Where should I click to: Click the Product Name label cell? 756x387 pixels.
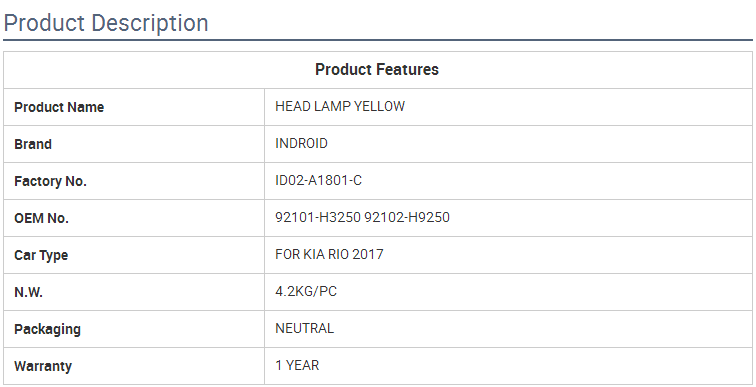click(x=134, y=107)
